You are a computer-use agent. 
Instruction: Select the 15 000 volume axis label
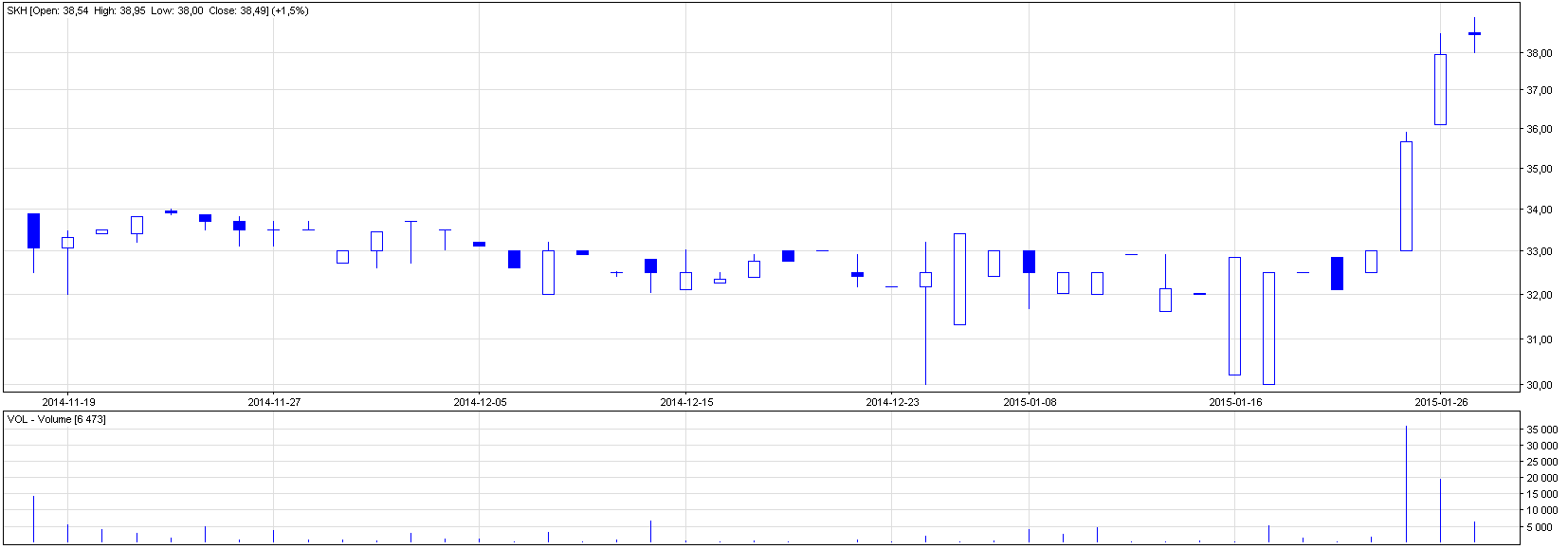click(1541, 494)
